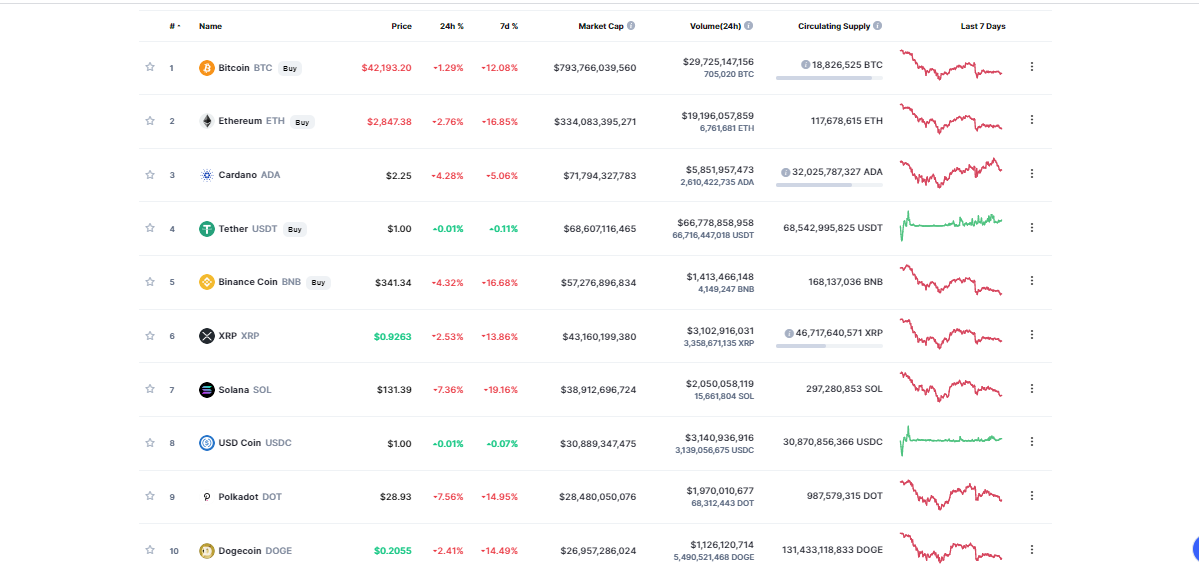
Task: Click the Cardano circulating supply progress bar
Action: [829, 185]
